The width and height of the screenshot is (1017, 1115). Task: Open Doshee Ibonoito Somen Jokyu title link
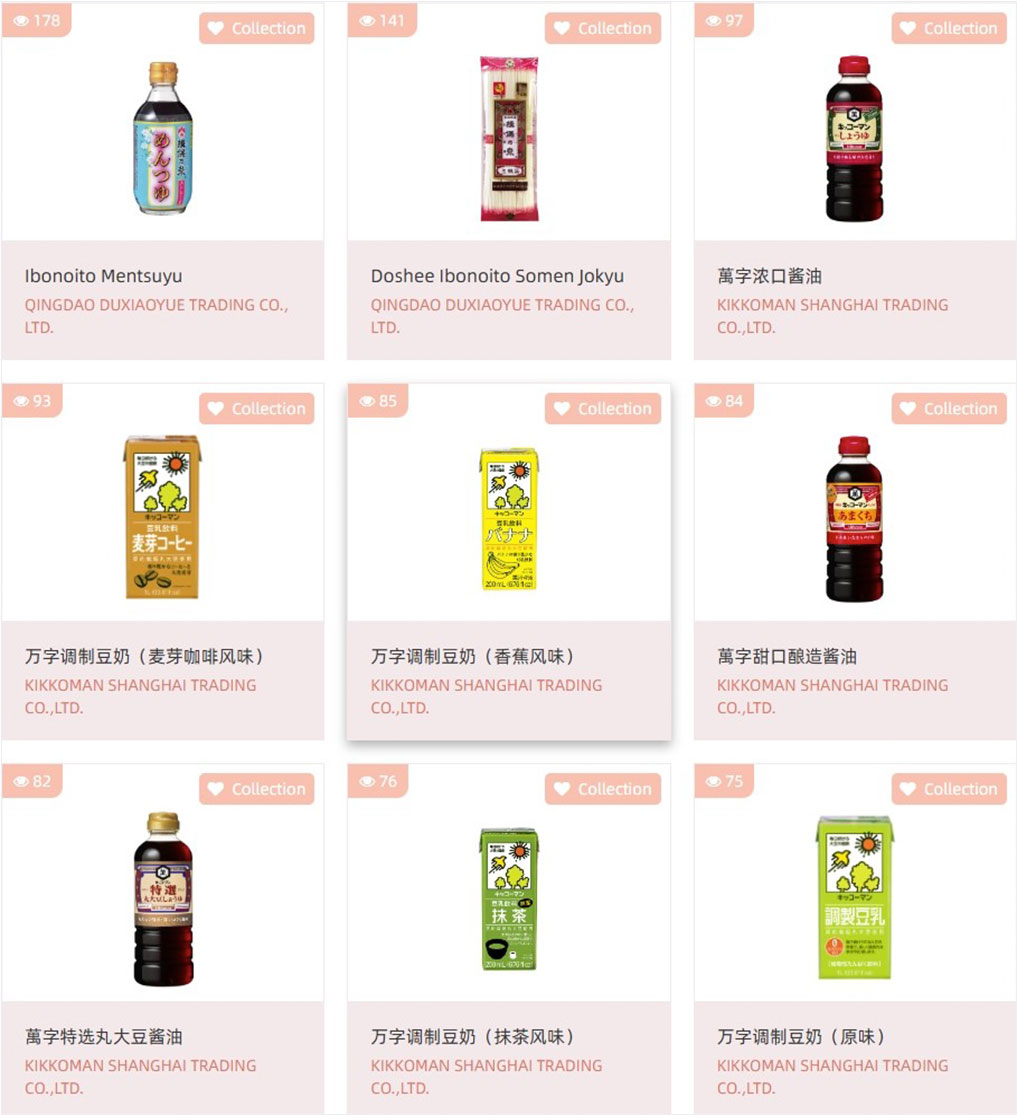[x=497, y=276]
